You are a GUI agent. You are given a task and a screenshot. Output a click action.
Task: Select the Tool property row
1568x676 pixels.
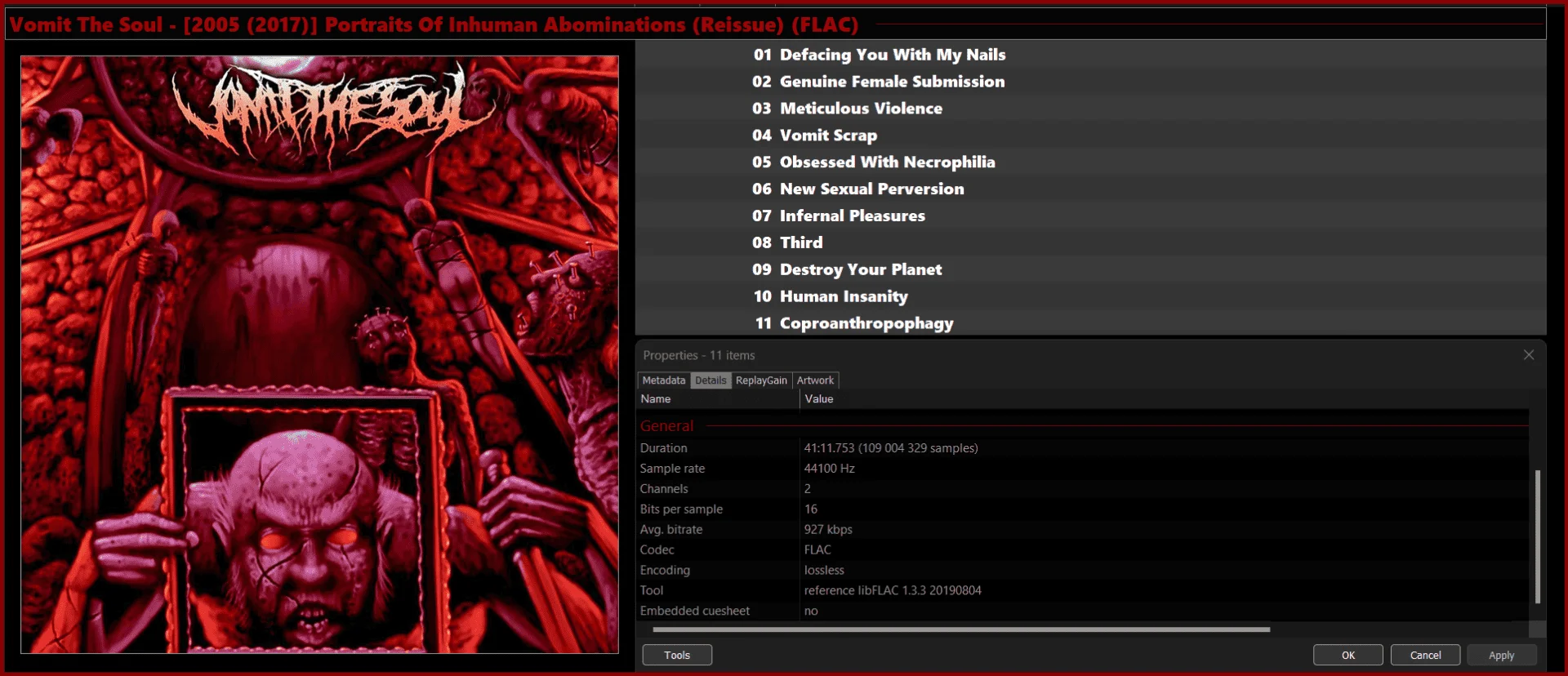click(1083, 591)
